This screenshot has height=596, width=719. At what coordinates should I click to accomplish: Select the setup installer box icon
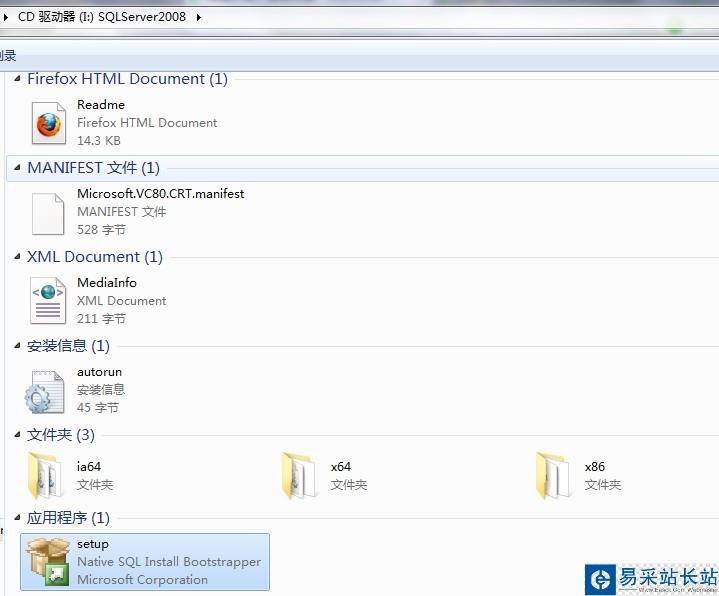click(48, 562)
